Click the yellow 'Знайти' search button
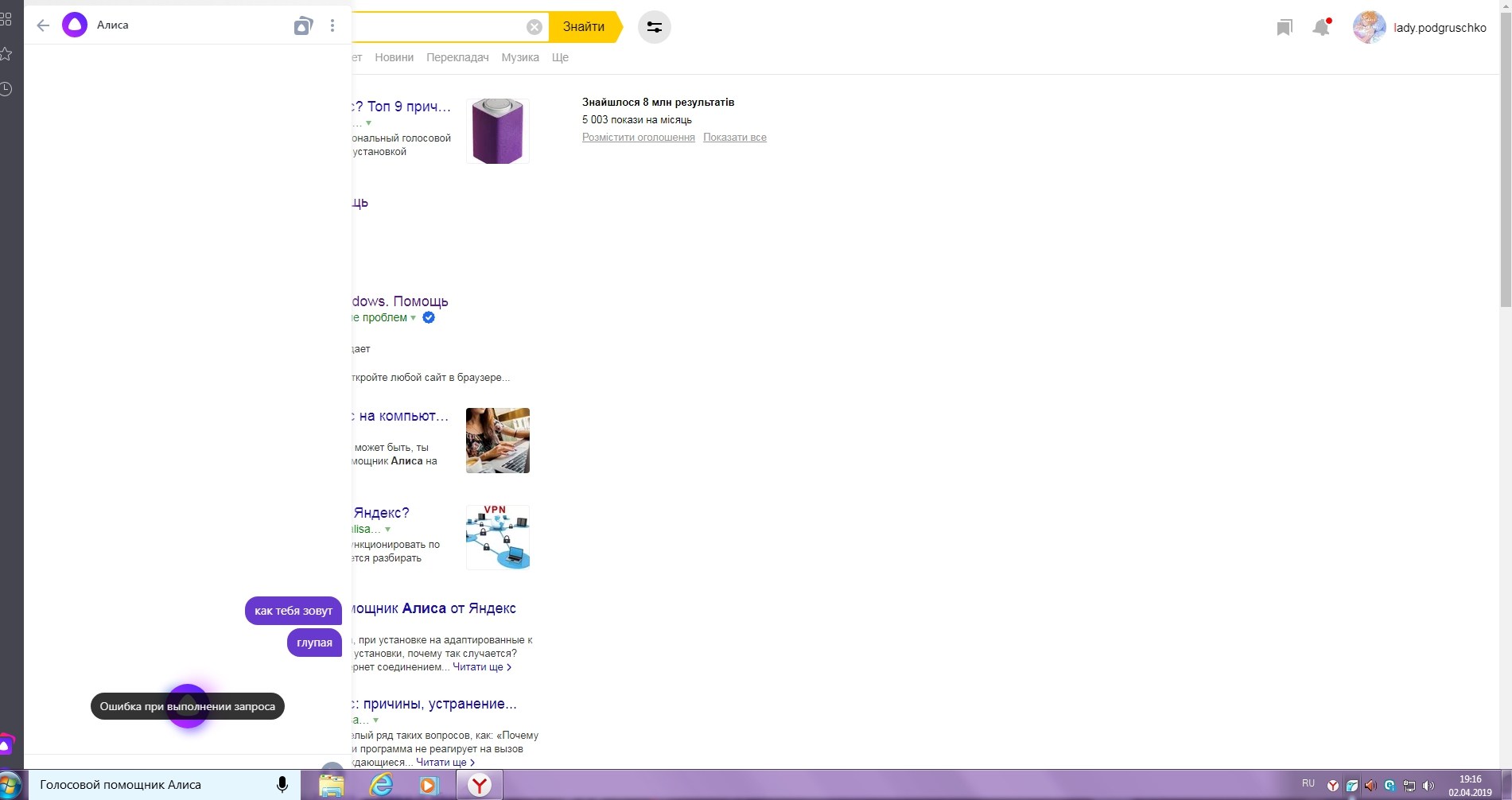Viewport: 1512px width, 800px height. click(x=585, y=27)
